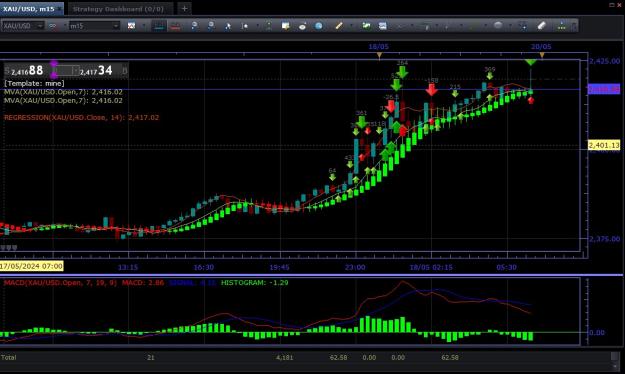
Task: Select the first MVA(XAU/USD.Open,7) indicator label
Action: pyautogui.click(x=63, y=92)
